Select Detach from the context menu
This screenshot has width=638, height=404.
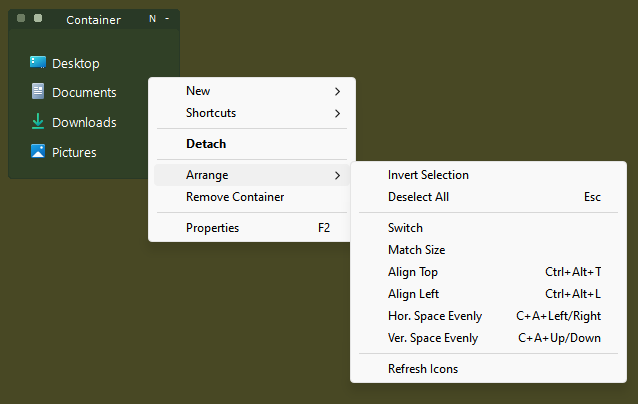click(x=252, y=144)
